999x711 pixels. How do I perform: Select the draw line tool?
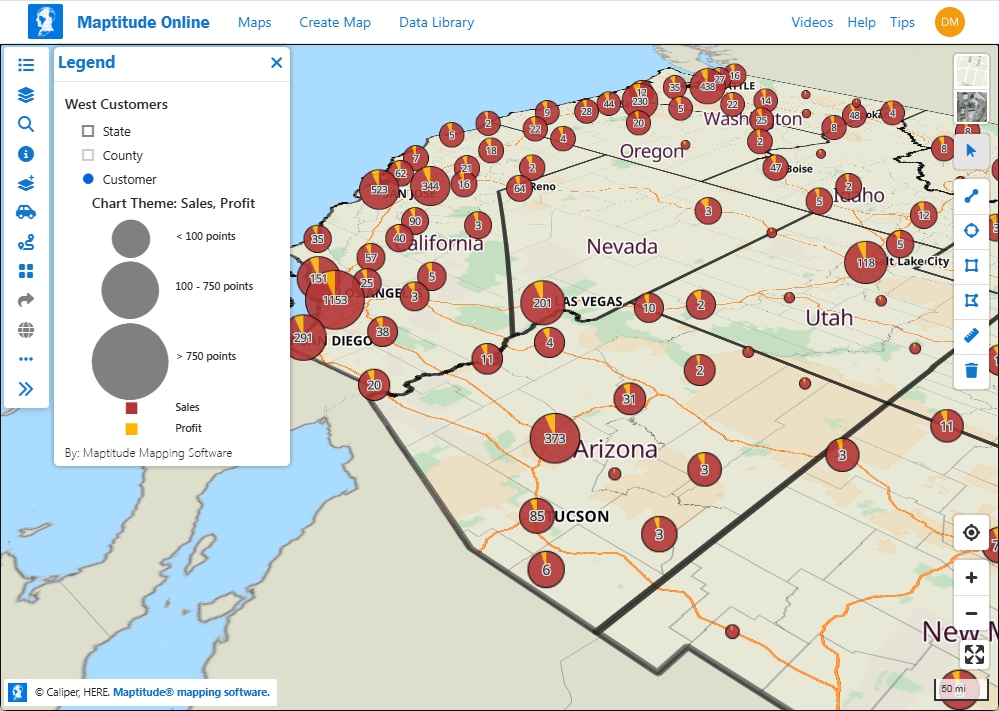[x=971, y=196]
